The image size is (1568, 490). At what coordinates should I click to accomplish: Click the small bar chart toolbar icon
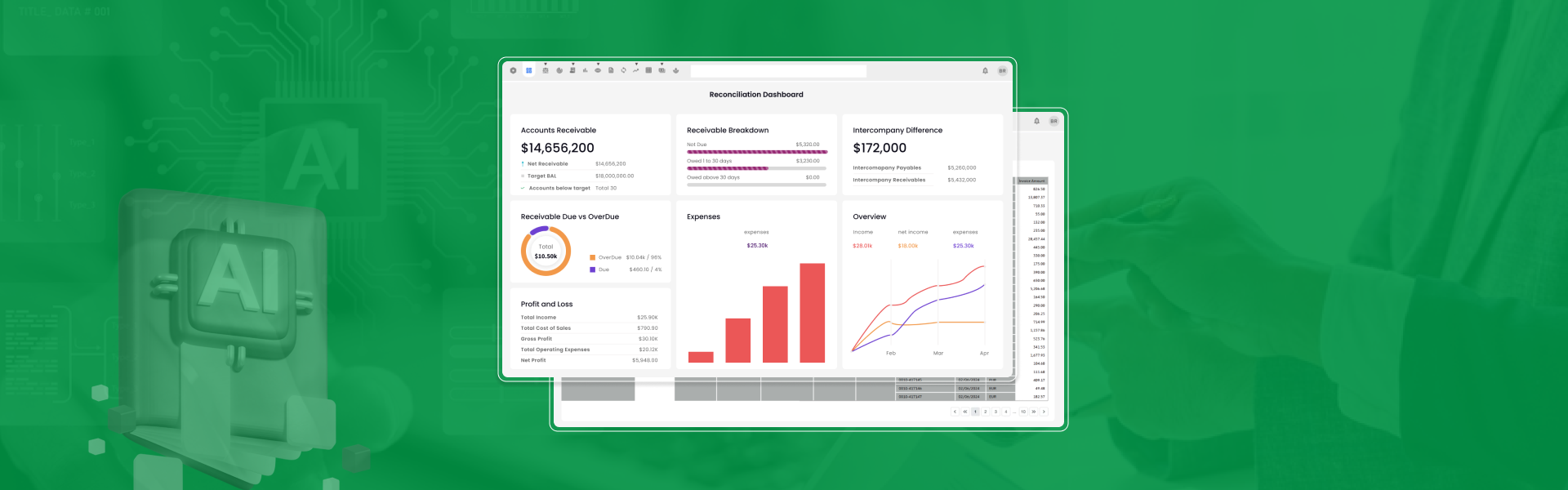(585, 70)
